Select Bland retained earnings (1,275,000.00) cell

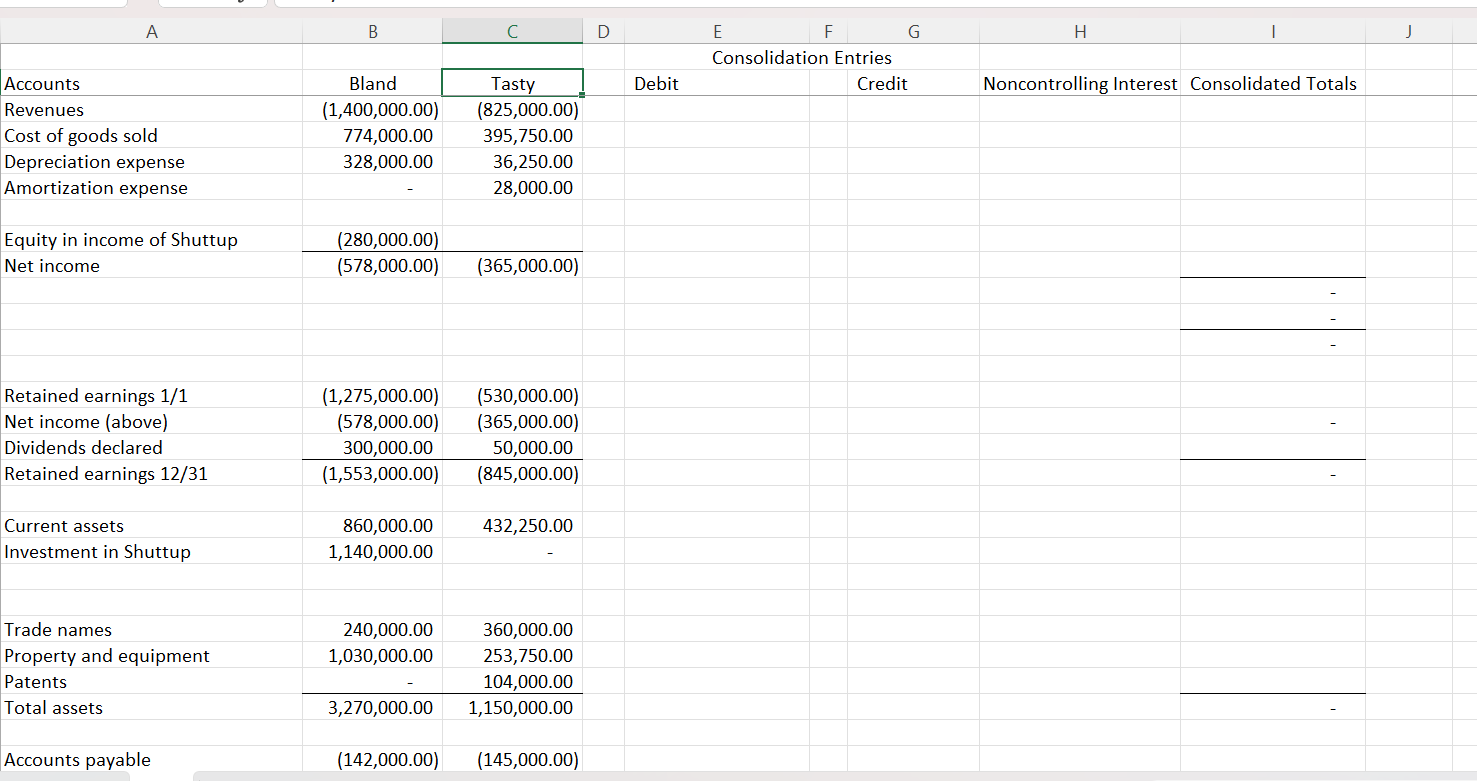[x=373, y=396]
